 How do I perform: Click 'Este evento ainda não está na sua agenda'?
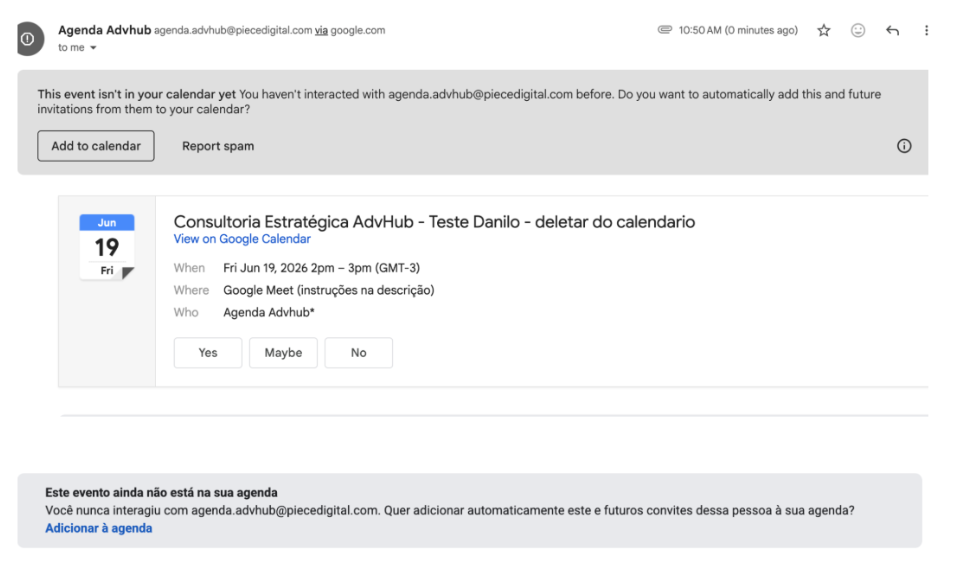point(161,493)
